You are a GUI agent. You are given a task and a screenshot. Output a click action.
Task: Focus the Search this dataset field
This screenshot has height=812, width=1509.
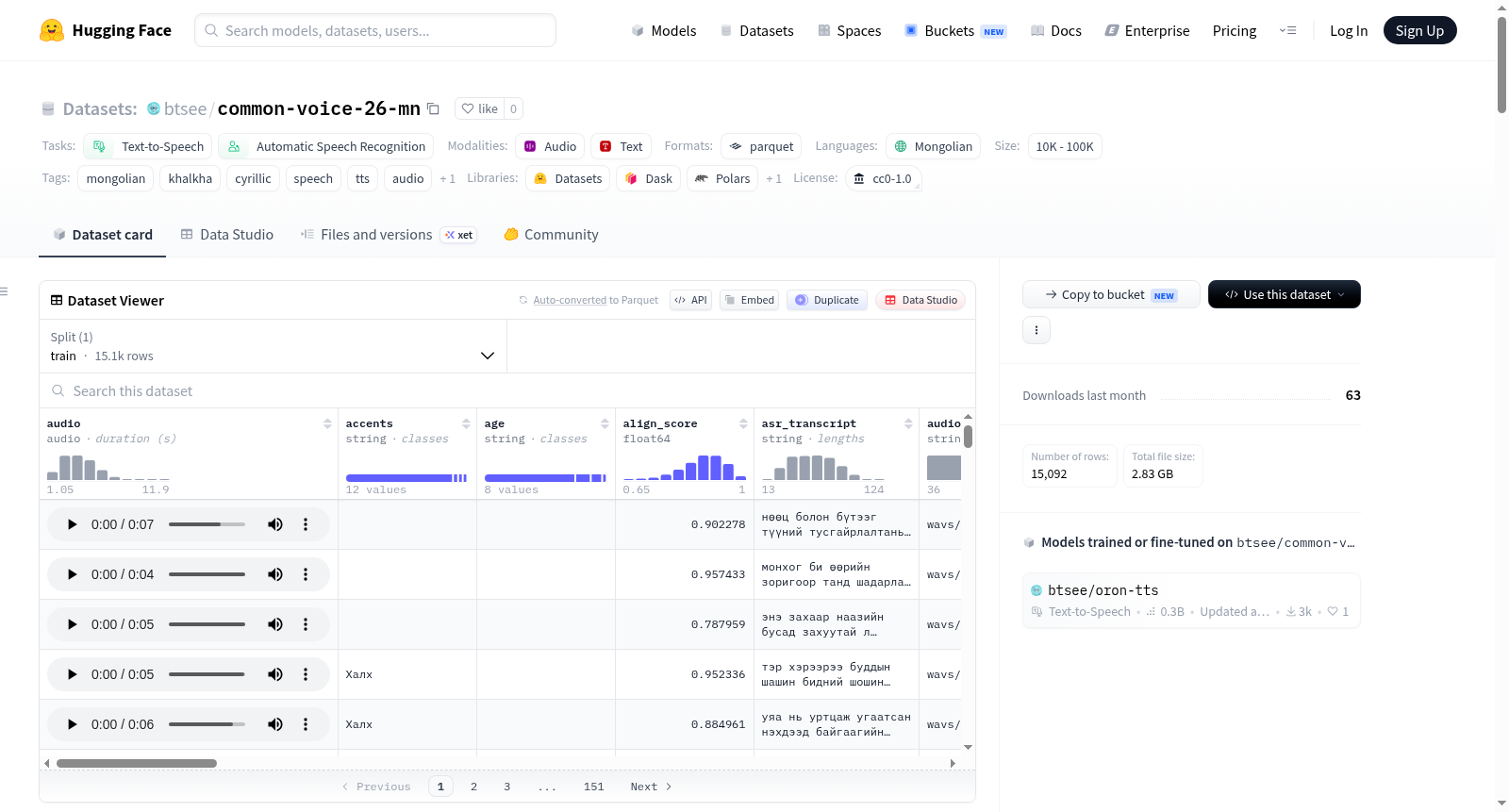point(507,390)
